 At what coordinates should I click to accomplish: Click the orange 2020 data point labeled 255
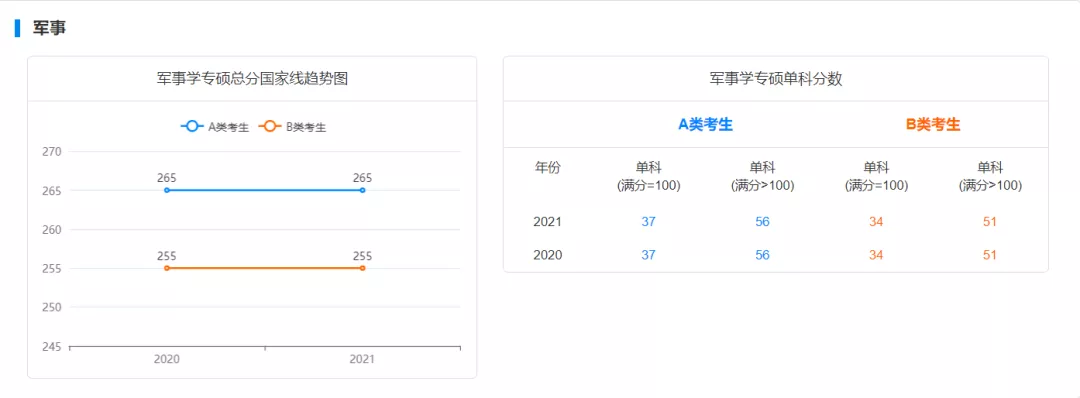pyautogui.click(x=167, y=268)
